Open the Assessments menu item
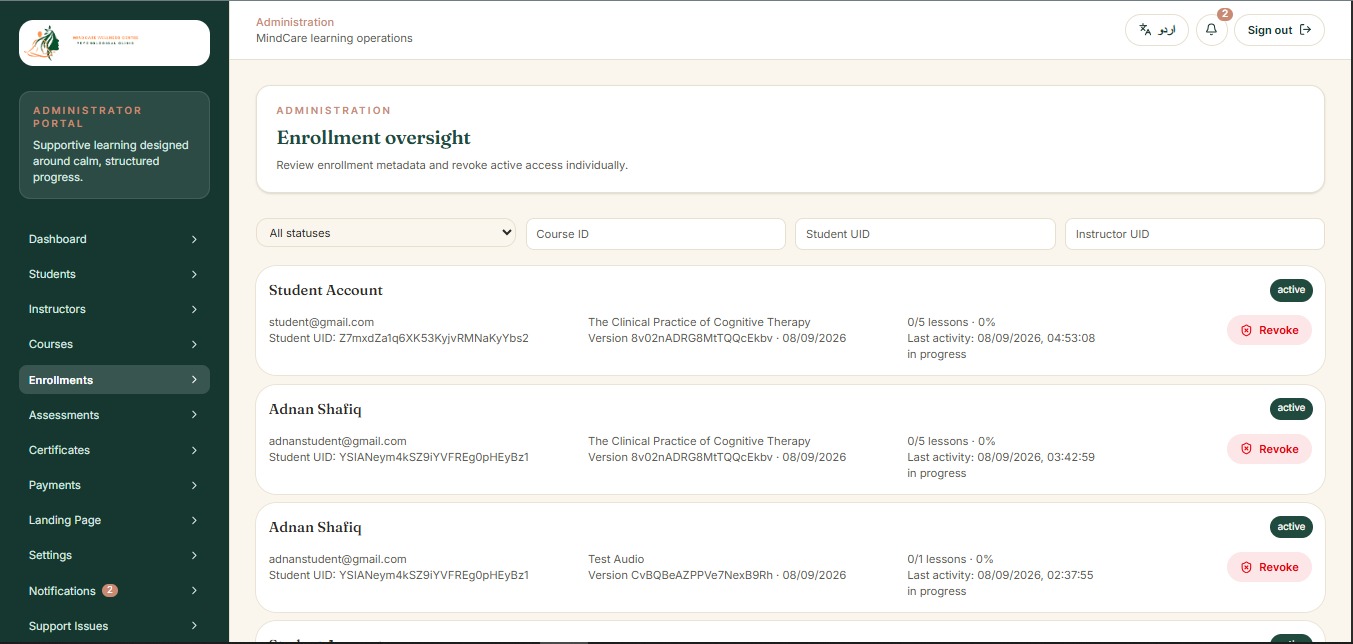This screenshot has height=644, width=1353. tap(114, 415)
